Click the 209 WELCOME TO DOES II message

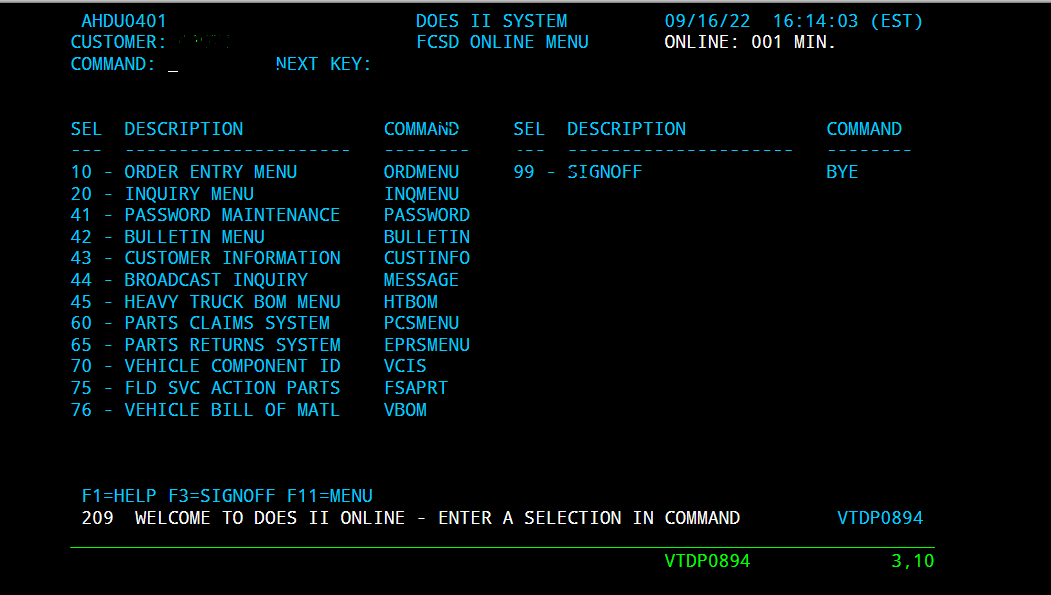[x=410, y=518]
